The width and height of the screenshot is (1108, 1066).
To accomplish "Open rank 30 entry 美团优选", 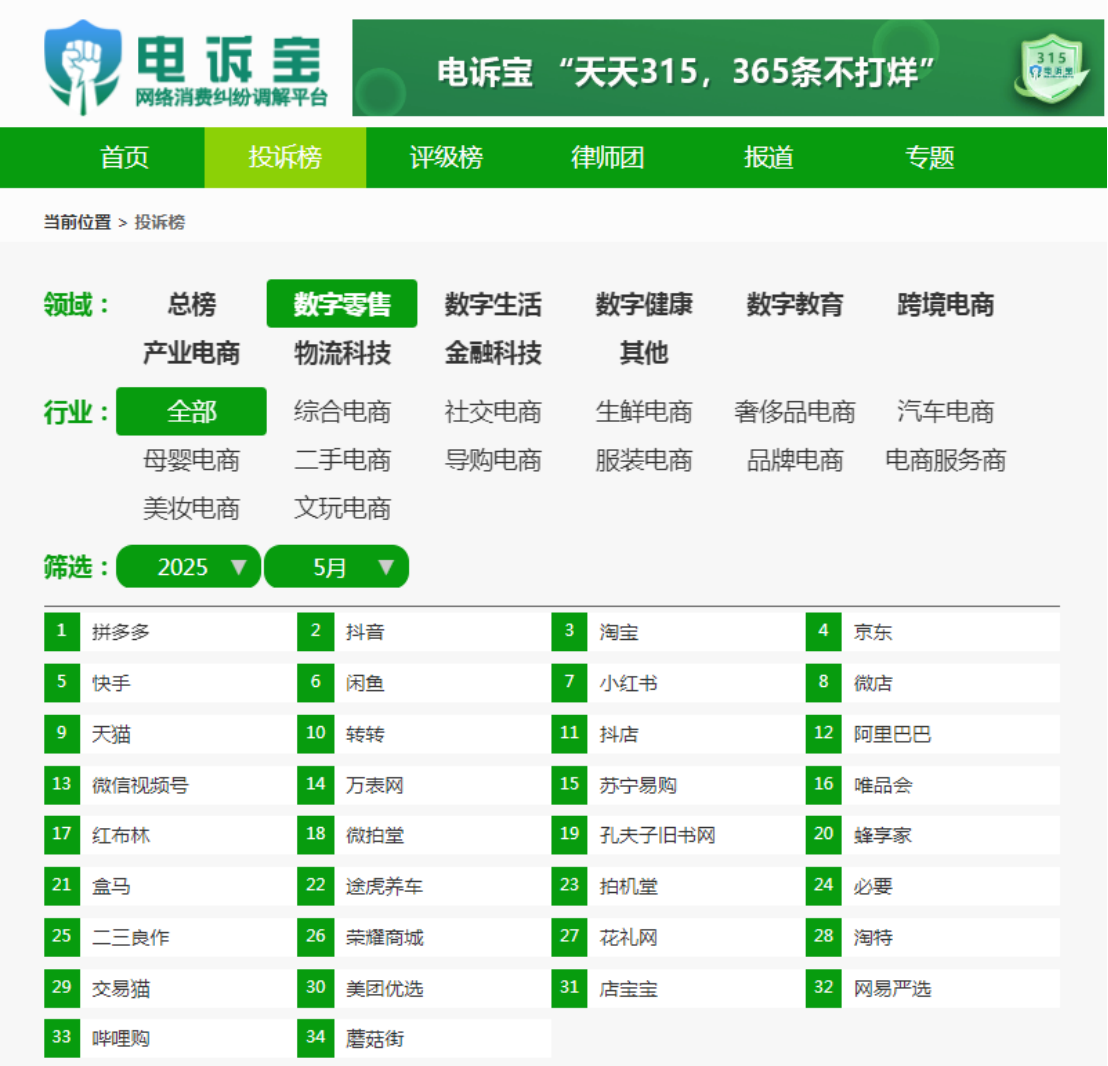I will [x=424, y=988].
